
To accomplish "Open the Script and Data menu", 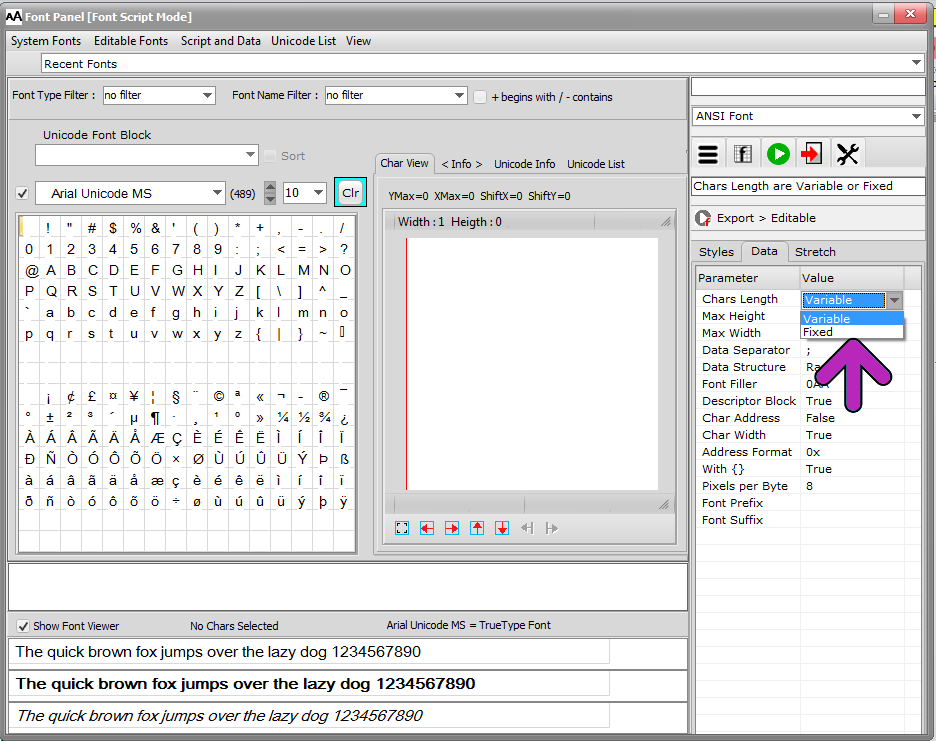I will tap(221, 41).
